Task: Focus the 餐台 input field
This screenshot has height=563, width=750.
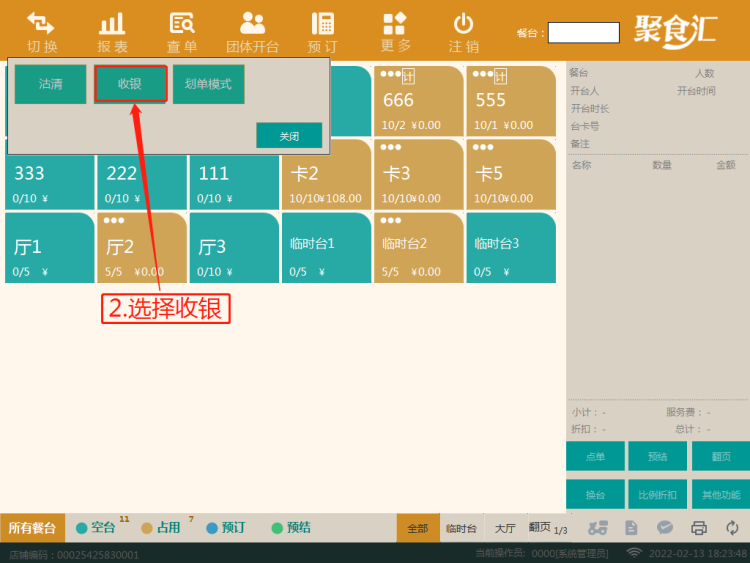Action: (x=584, y=33)
